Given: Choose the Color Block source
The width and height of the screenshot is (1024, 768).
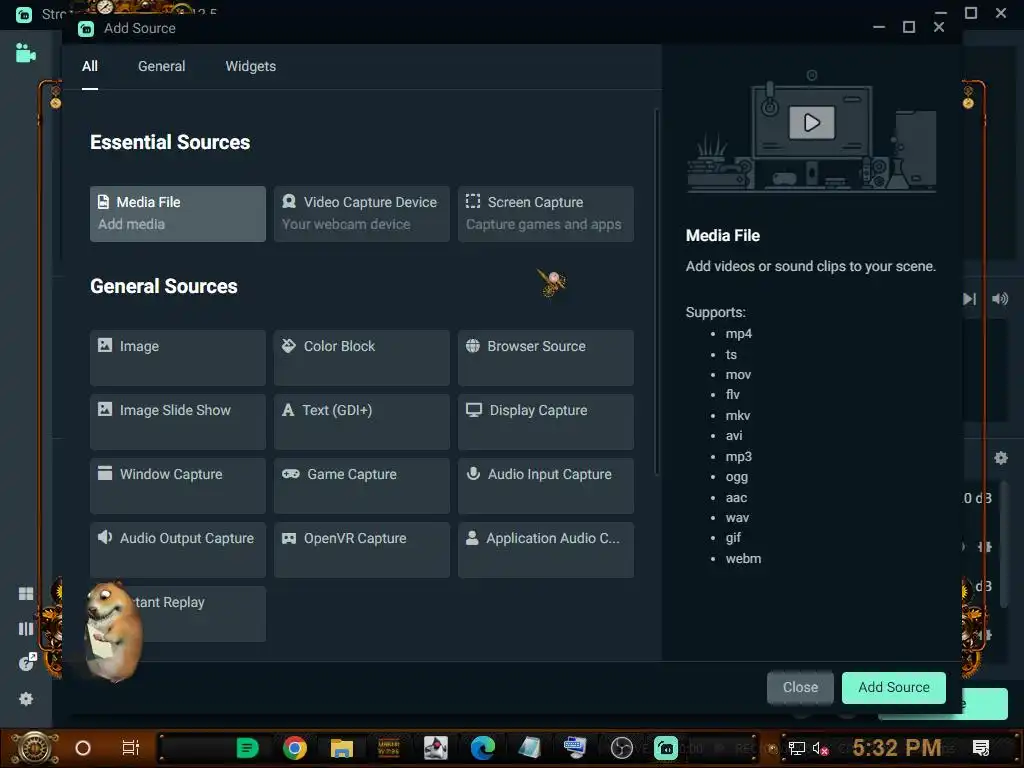Looking at the screenshot, I should click(362, 357).
